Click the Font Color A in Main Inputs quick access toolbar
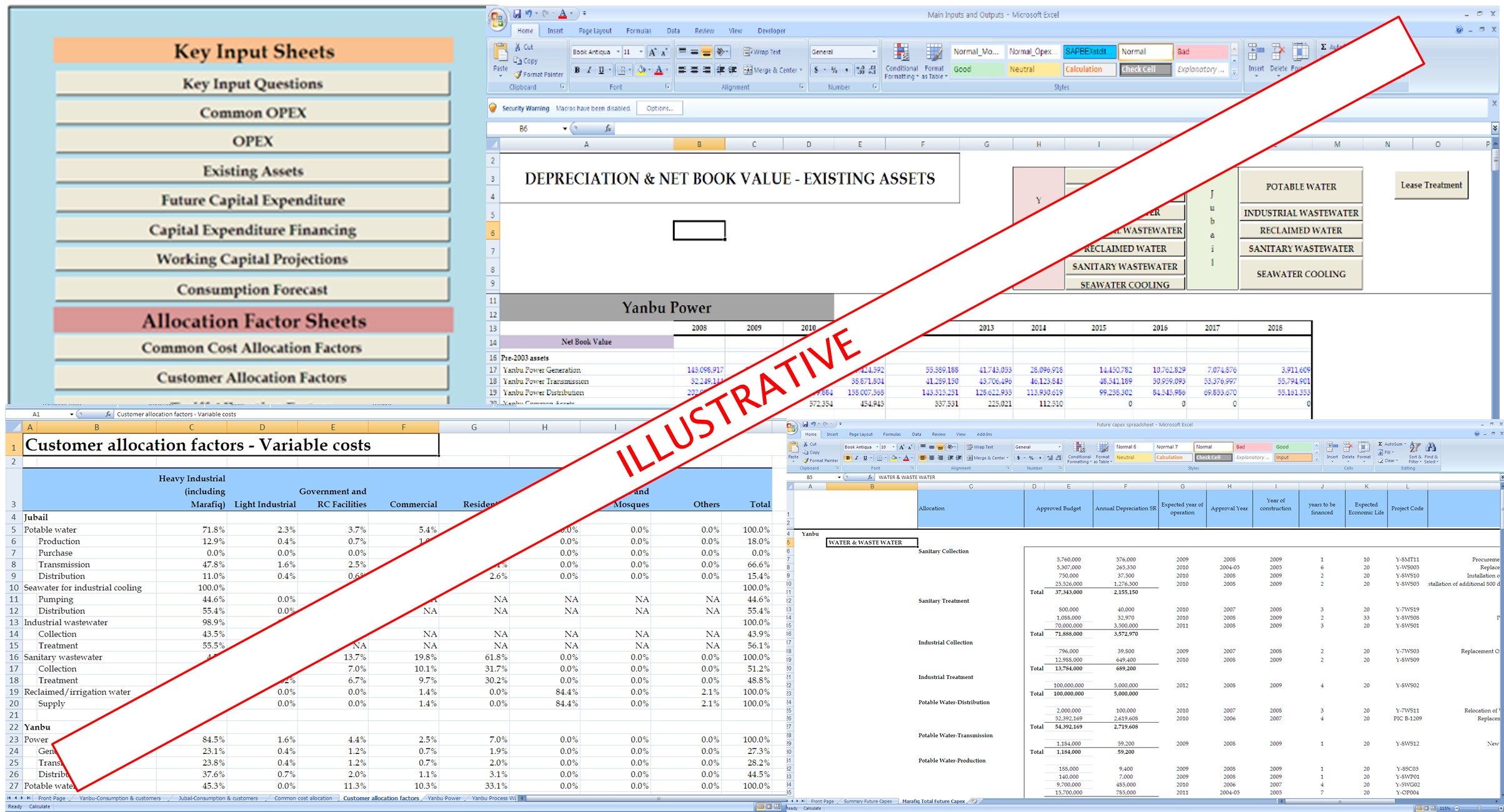Image resolution: width=1504 pixels, height=812 pixels. pos(562,14)
